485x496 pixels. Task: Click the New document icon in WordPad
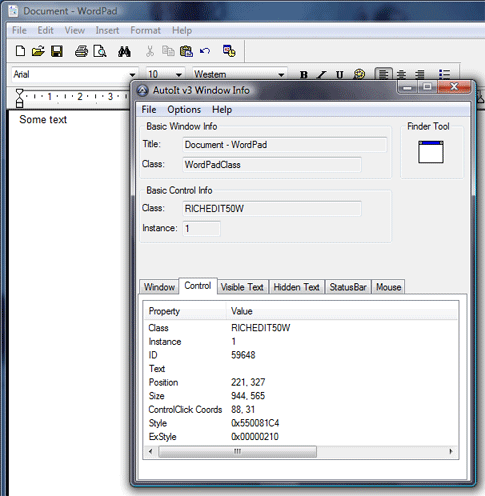click(x=20, y=51)
